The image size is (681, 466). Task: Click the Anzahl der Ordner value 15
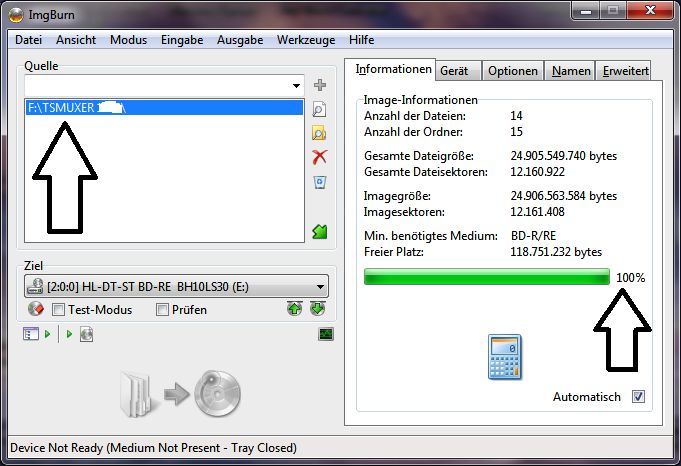516,132
